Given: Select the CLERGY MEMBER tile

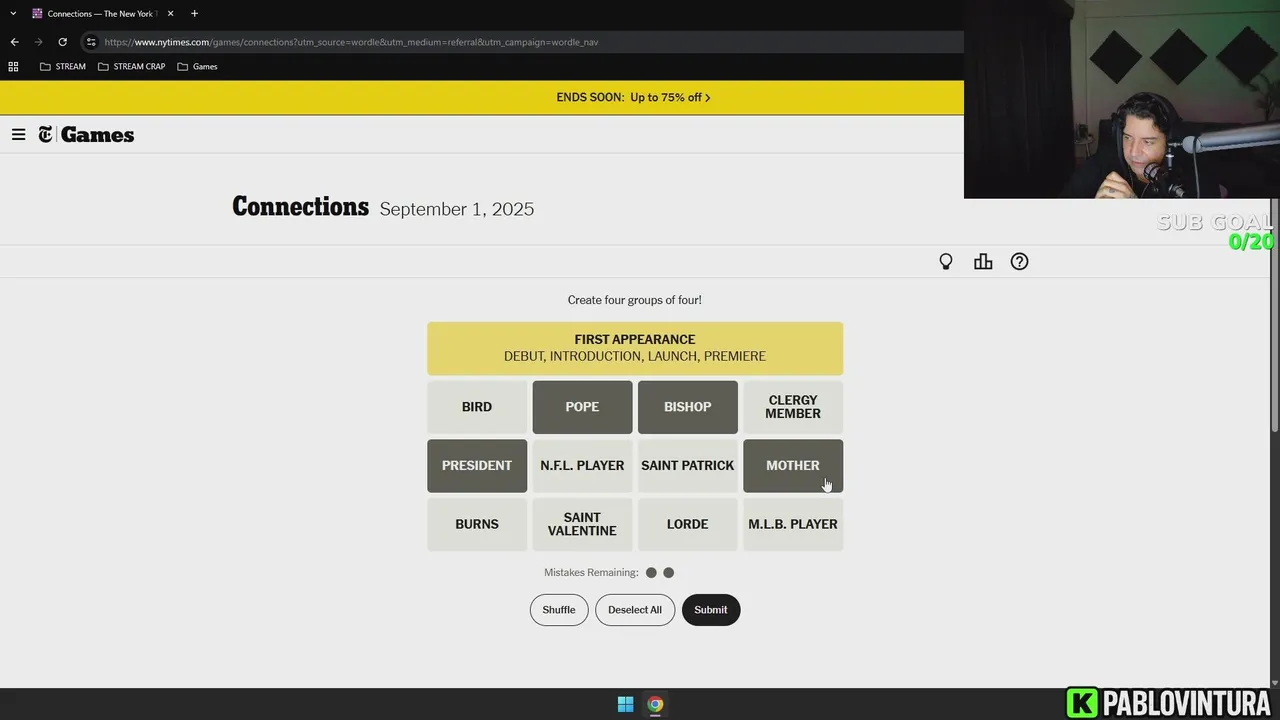Looking at the screenshot, I should coord(793,407).
